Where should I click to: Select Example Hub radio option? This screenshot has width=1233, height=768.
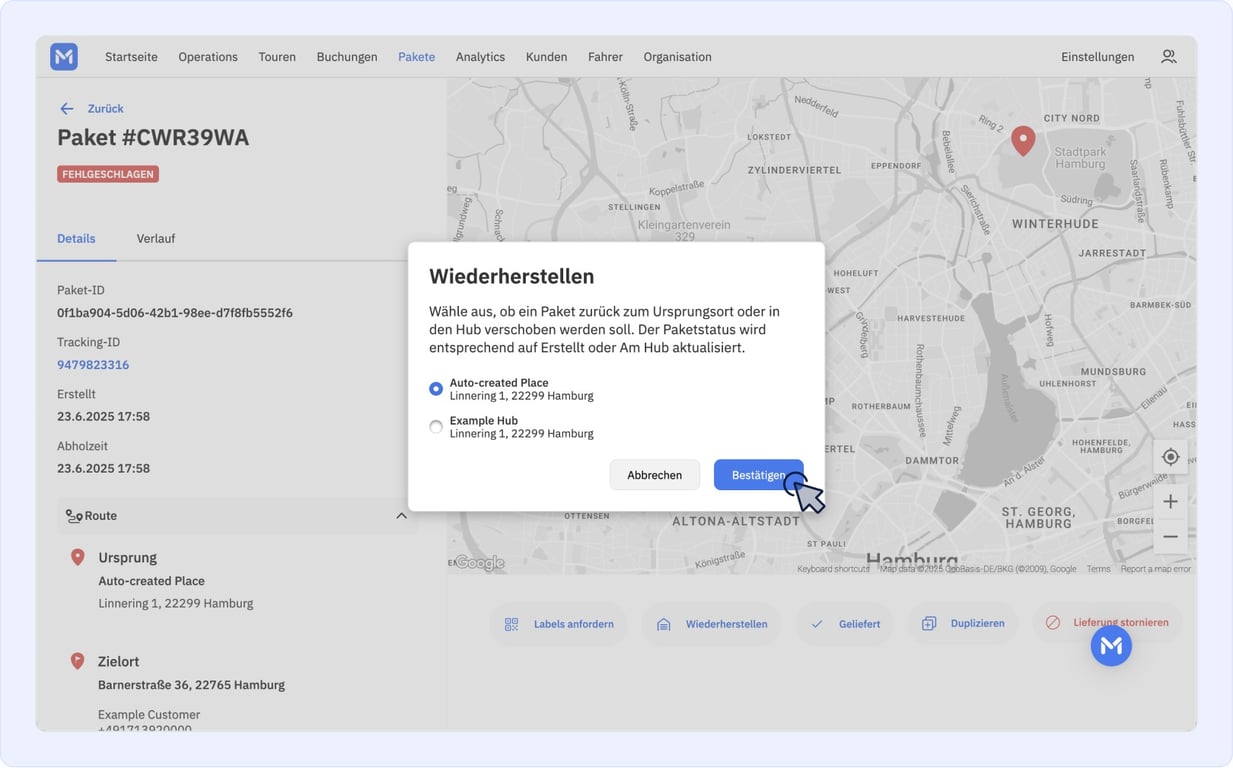pyautogui.click(x=436, y=427)
